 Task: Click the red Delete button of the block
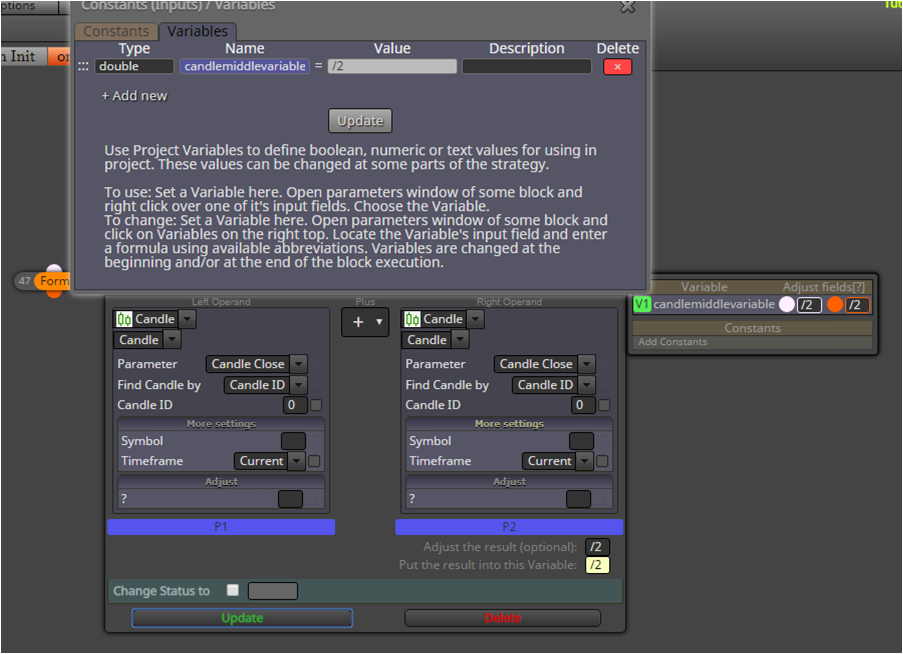point(503,618)
